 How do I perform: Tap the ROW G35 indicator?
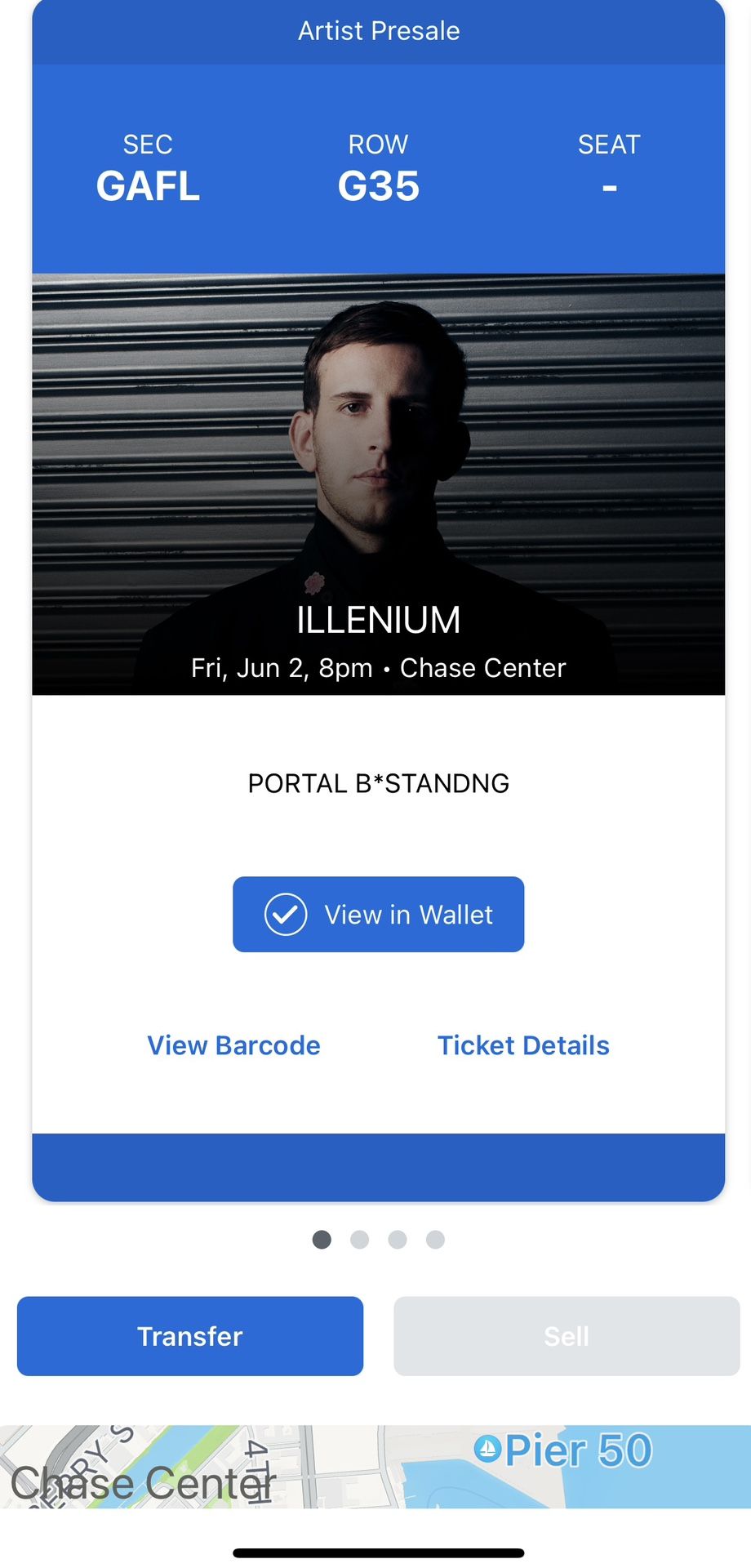[x=378, y=167]
